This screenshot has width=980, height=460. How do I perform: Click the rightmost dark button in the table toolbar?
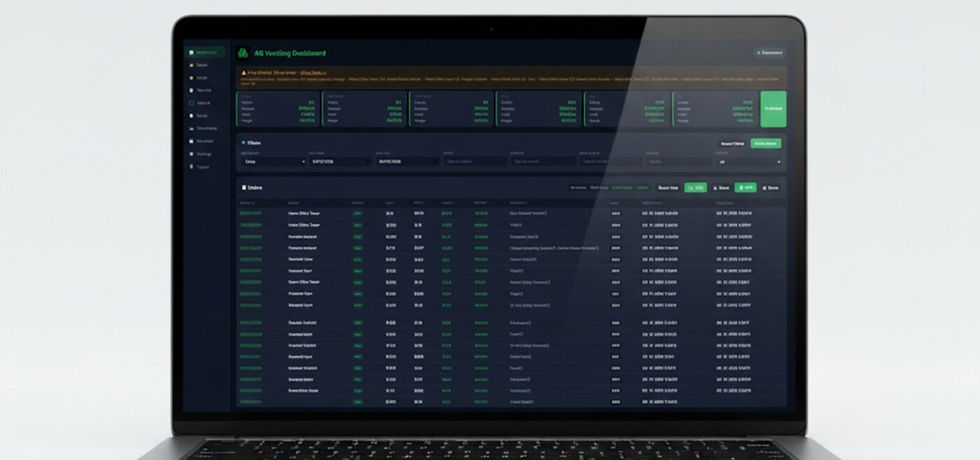[770, 188]
